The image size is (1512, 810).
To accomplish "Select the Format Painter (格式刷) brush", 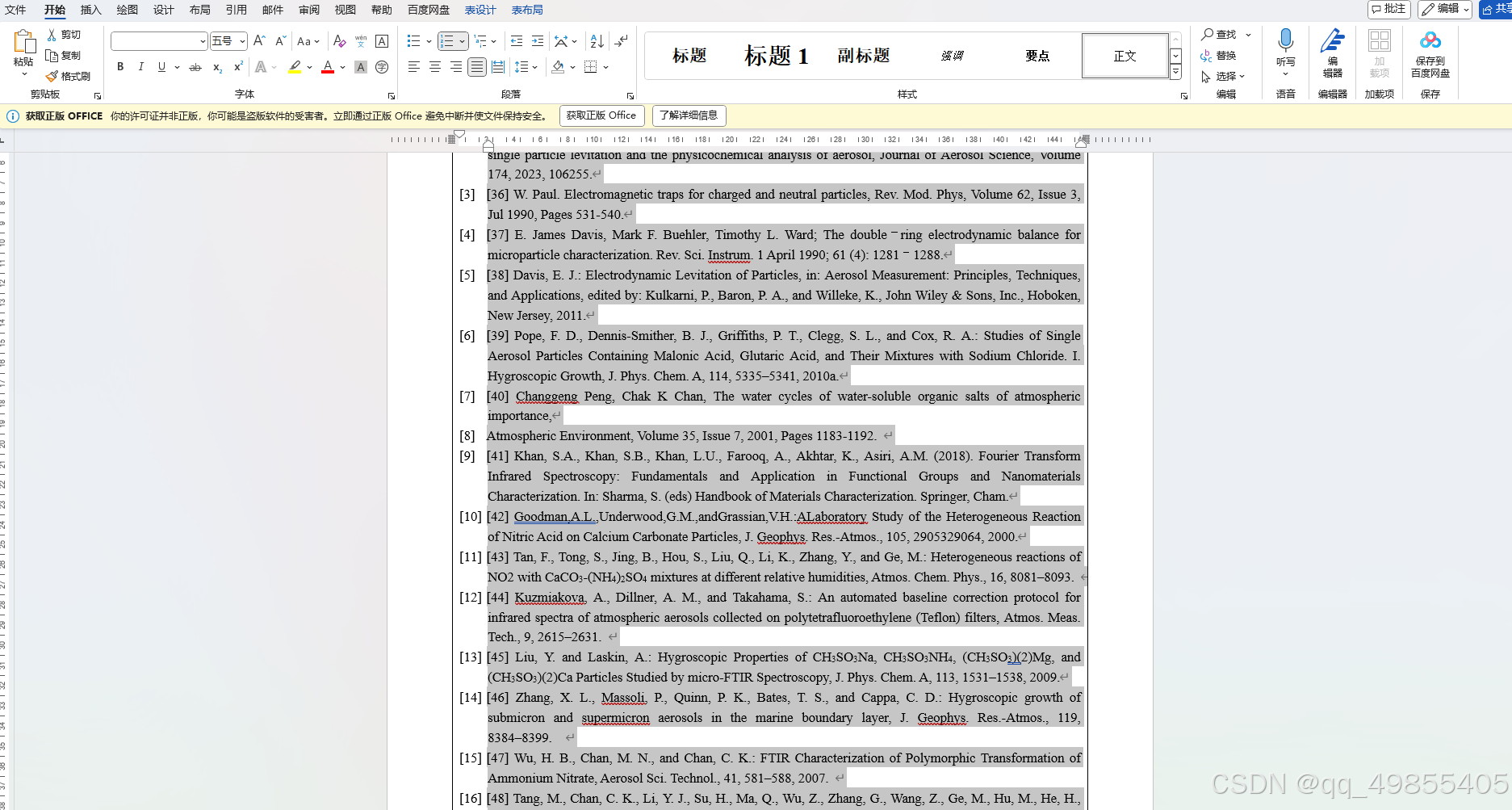I will point(52,76).
